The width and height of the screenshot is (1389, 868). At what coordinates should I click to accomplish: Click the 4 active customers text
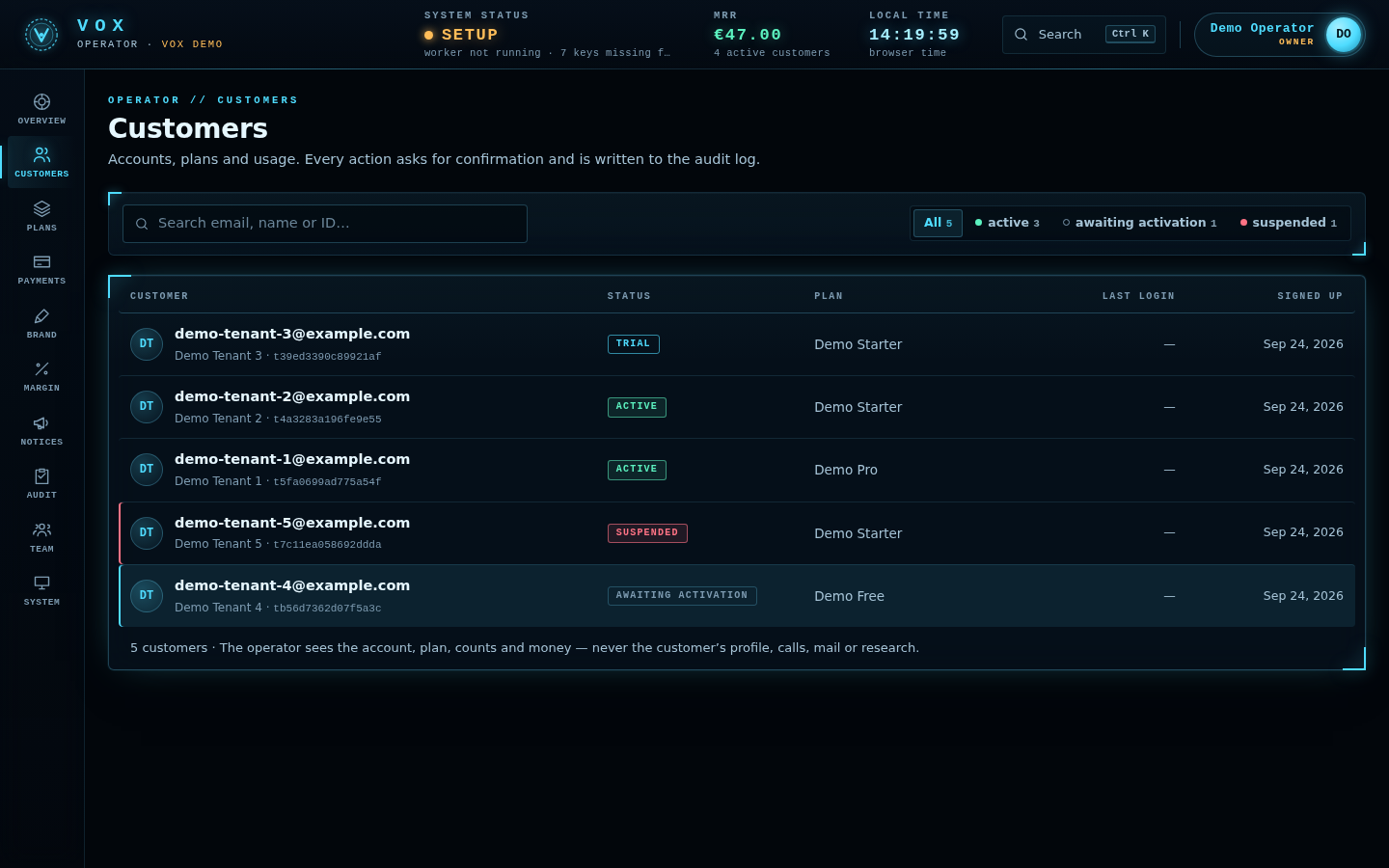tap(772, 53)
